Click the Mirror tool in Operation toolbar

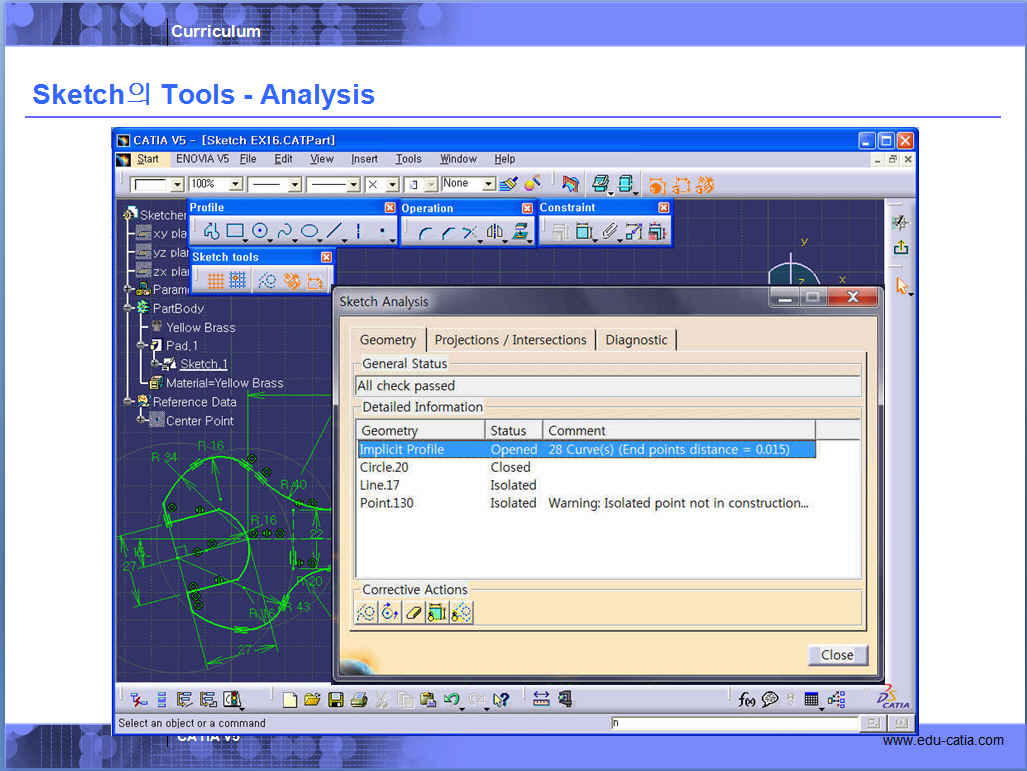pyautogui.click(x=494, y=233)
